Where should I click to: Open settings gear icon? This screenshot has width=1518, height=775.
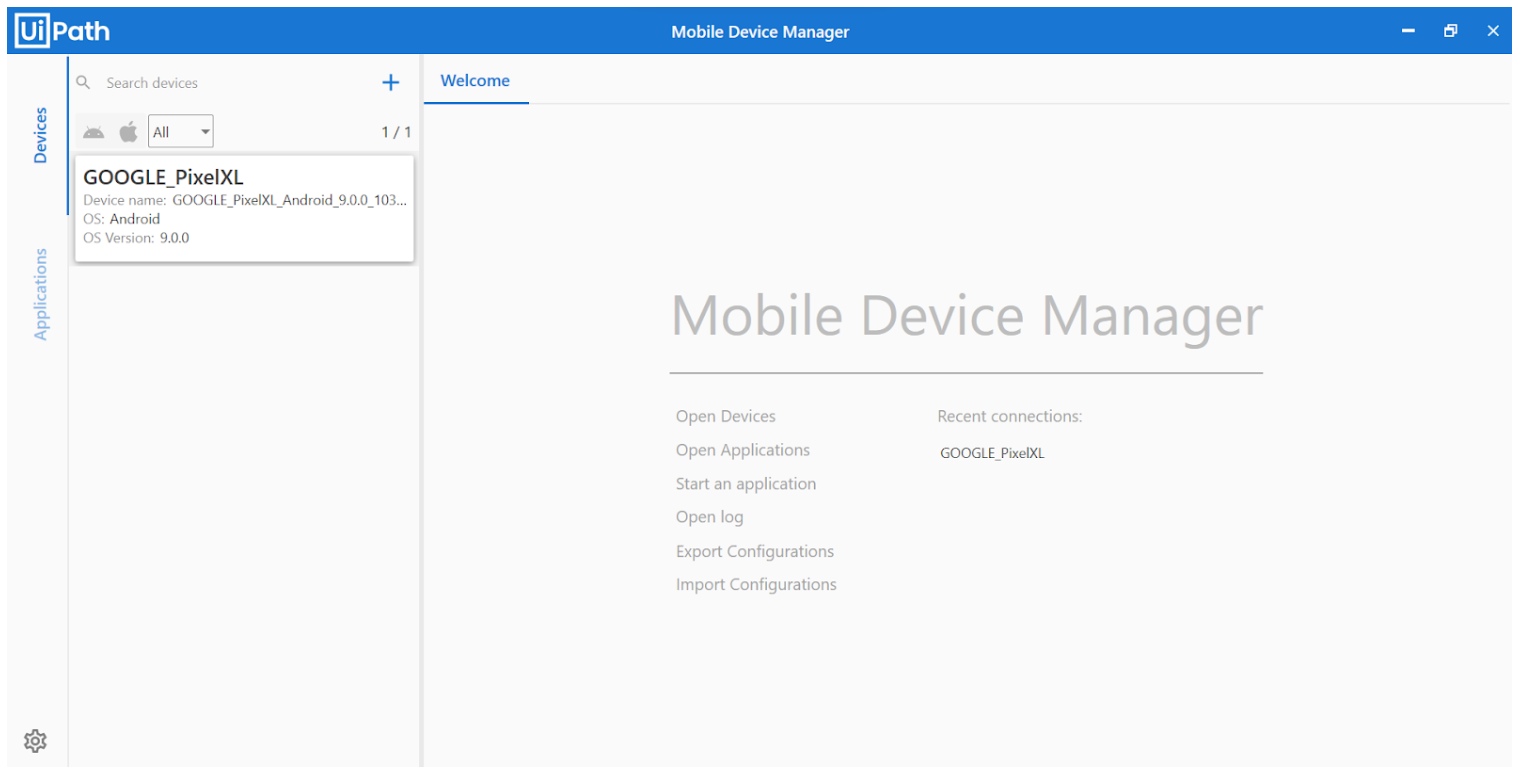(x=35, y=741)
